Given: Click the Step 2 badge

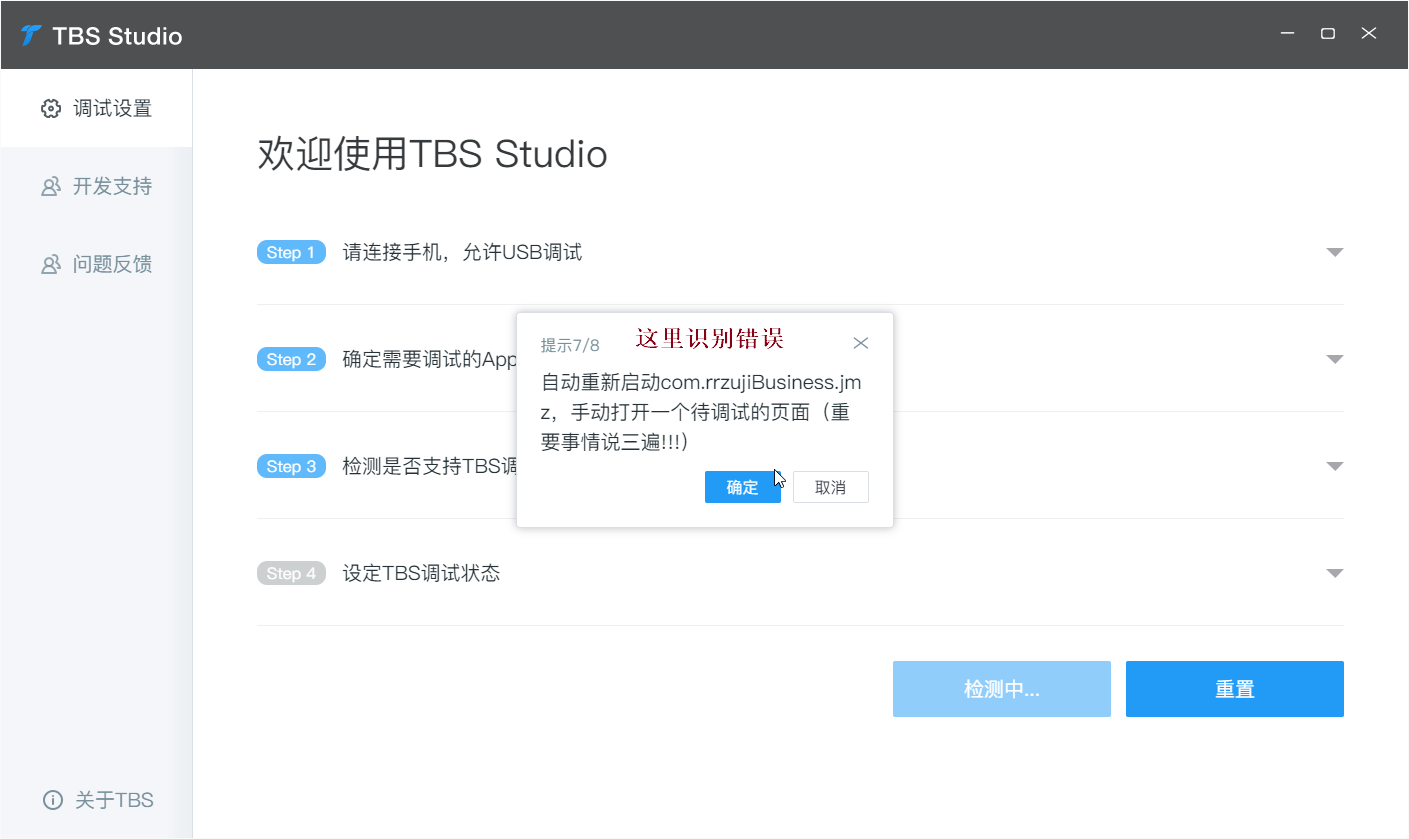Looking at the screenshot, I should coord(291,359).
